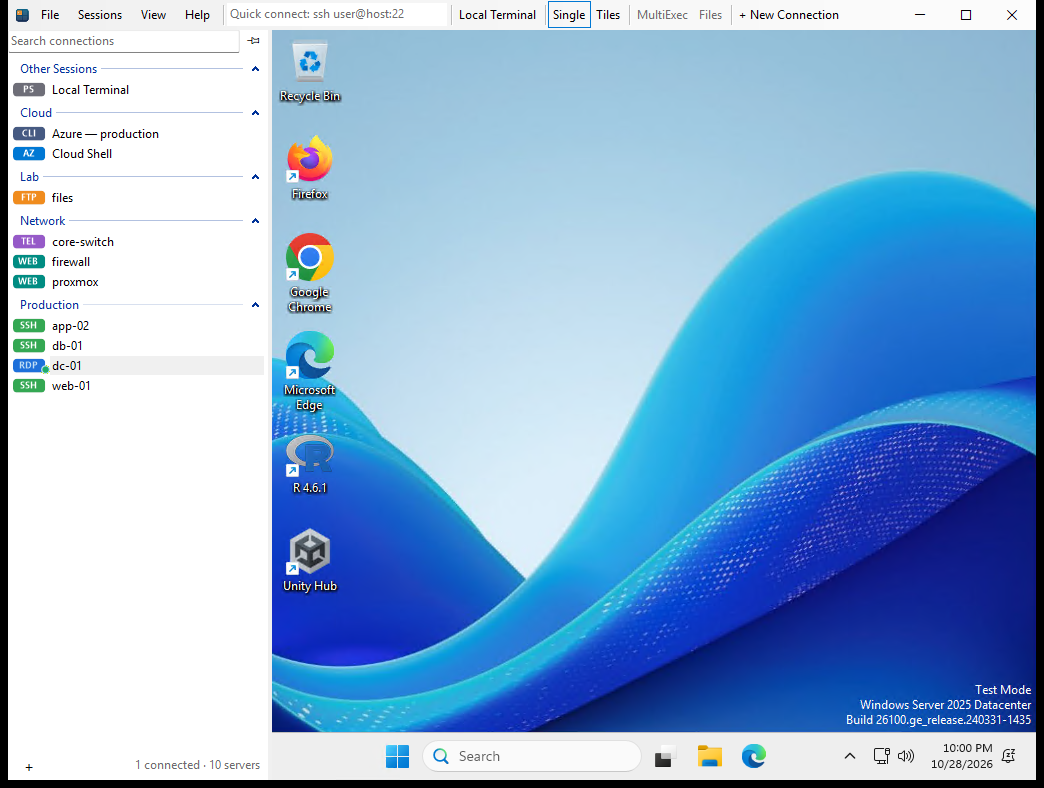Open the Sessions menu
This screenshot has width=1044, height=788.
100,15
